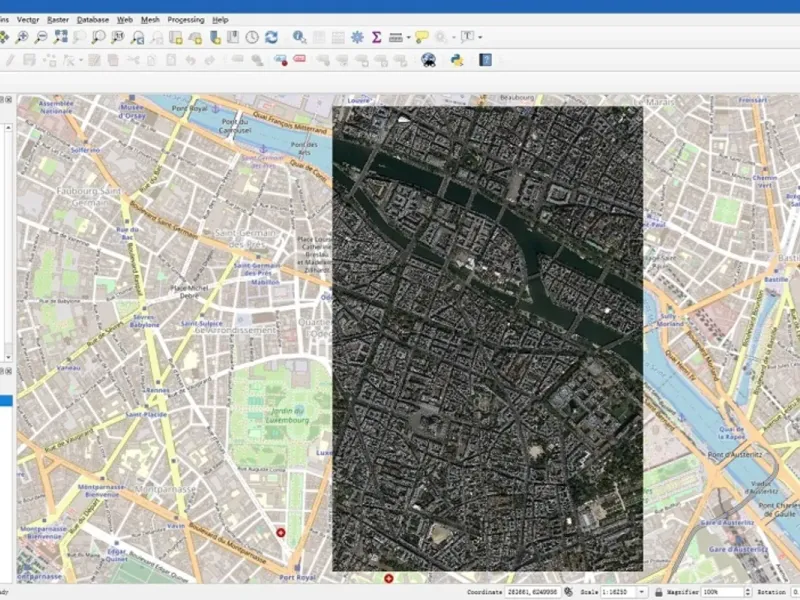The image size is (800, 600).
Task: Close the lower left docked panel
Action: pyautogui.click(x=9, y=371)
